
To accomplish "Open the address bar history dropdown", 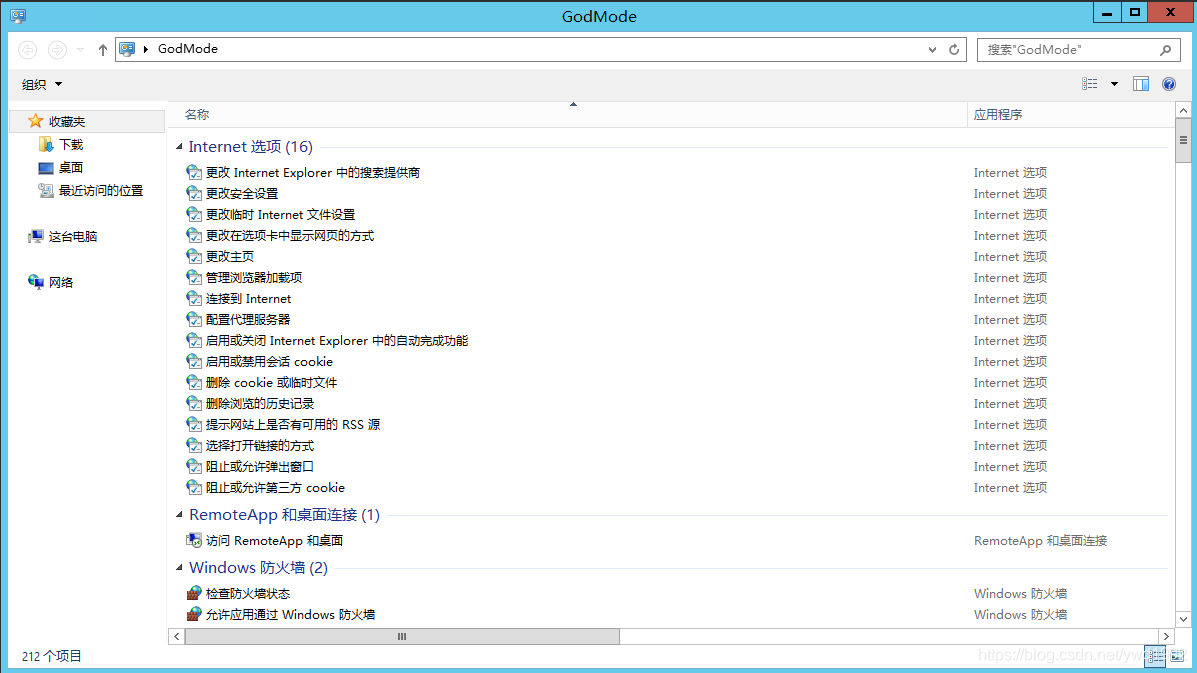I will tap(932, 50).
